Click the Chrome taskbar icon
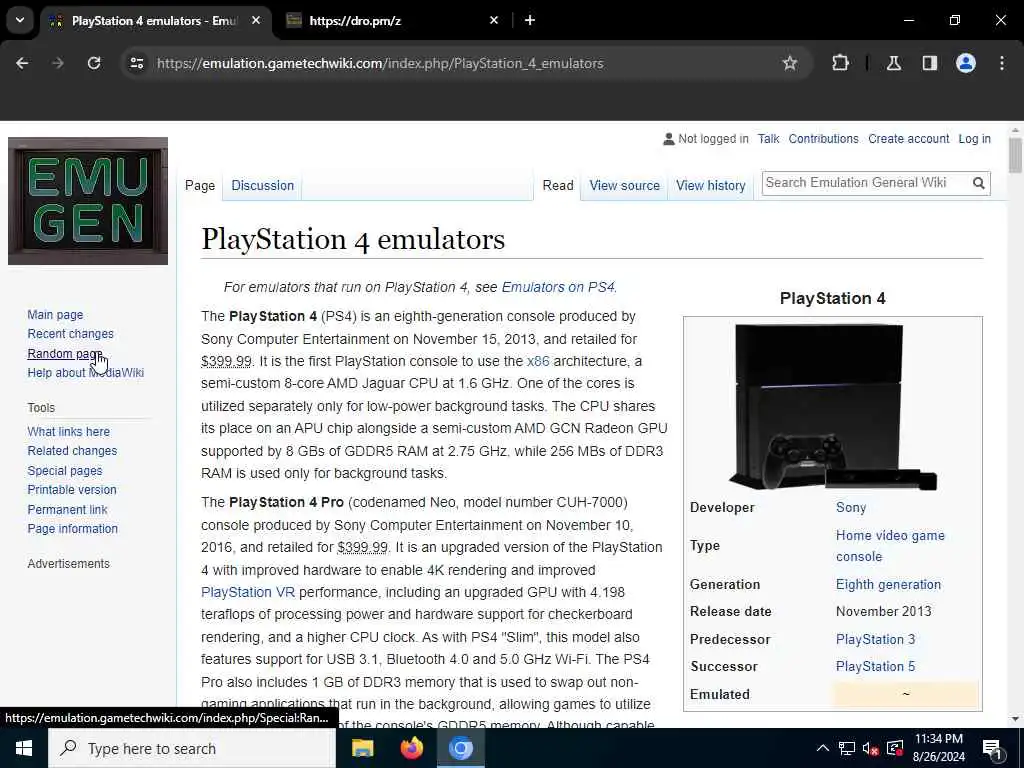This screenshot has width=1024, height=768. 460,748
